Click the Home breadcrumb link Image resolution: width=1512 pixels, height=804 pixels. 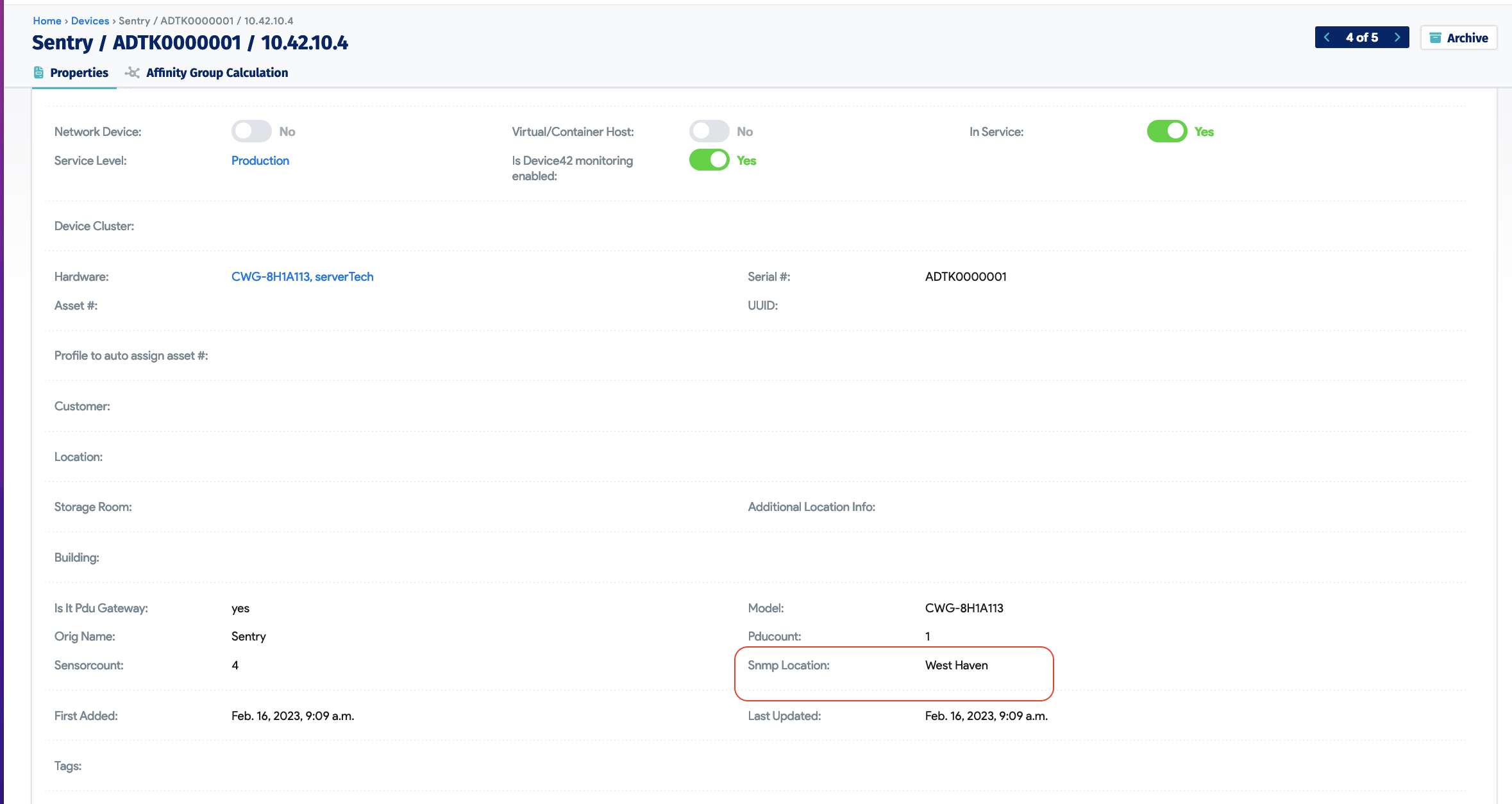coord(47,21)
